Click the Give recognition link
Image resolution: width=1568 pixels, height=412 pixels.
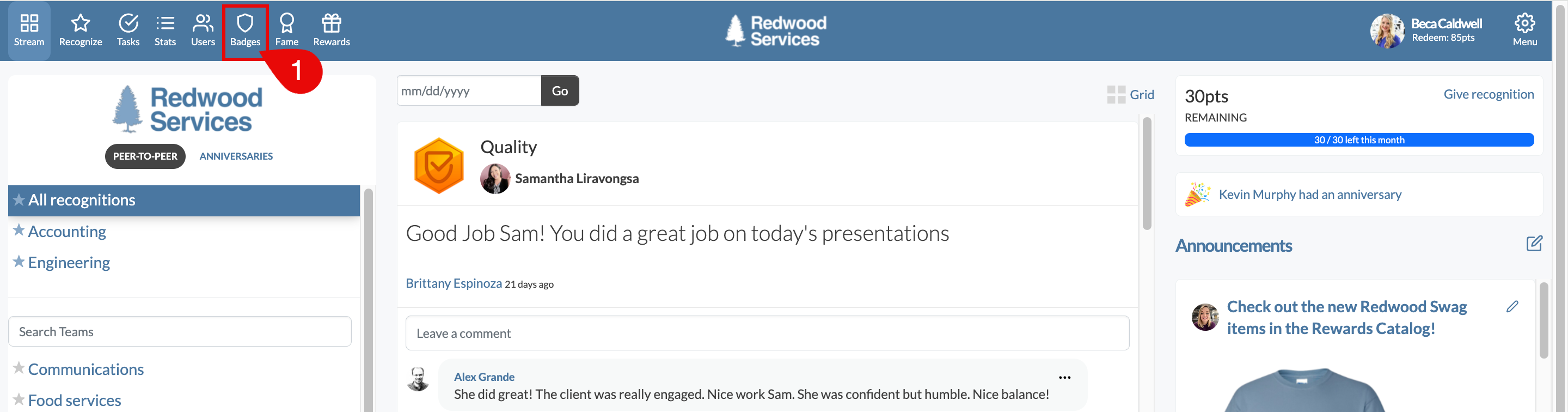(1489, 94)
